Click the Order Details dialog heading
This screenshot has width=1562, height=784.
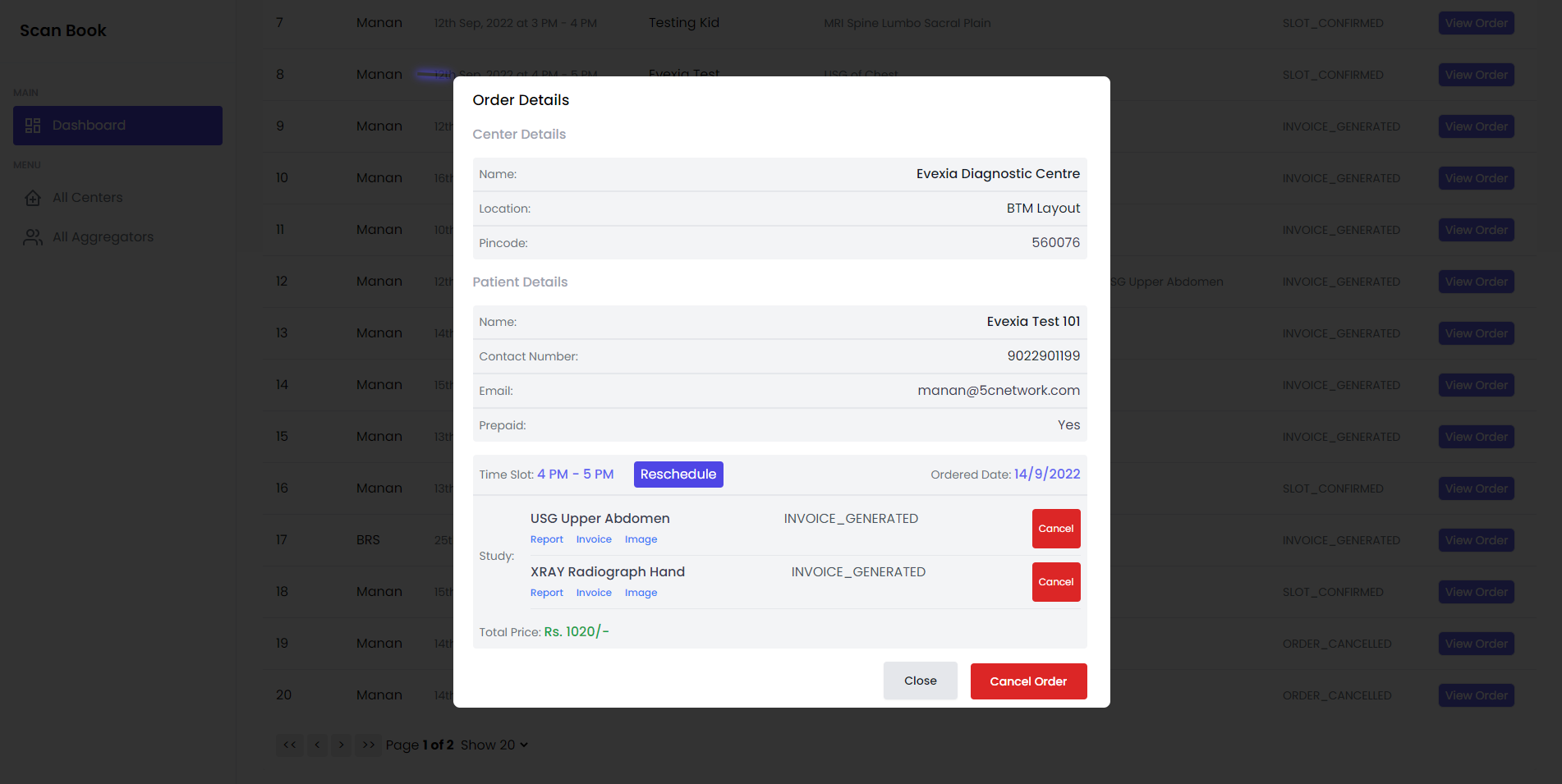[x=521, y=100]
